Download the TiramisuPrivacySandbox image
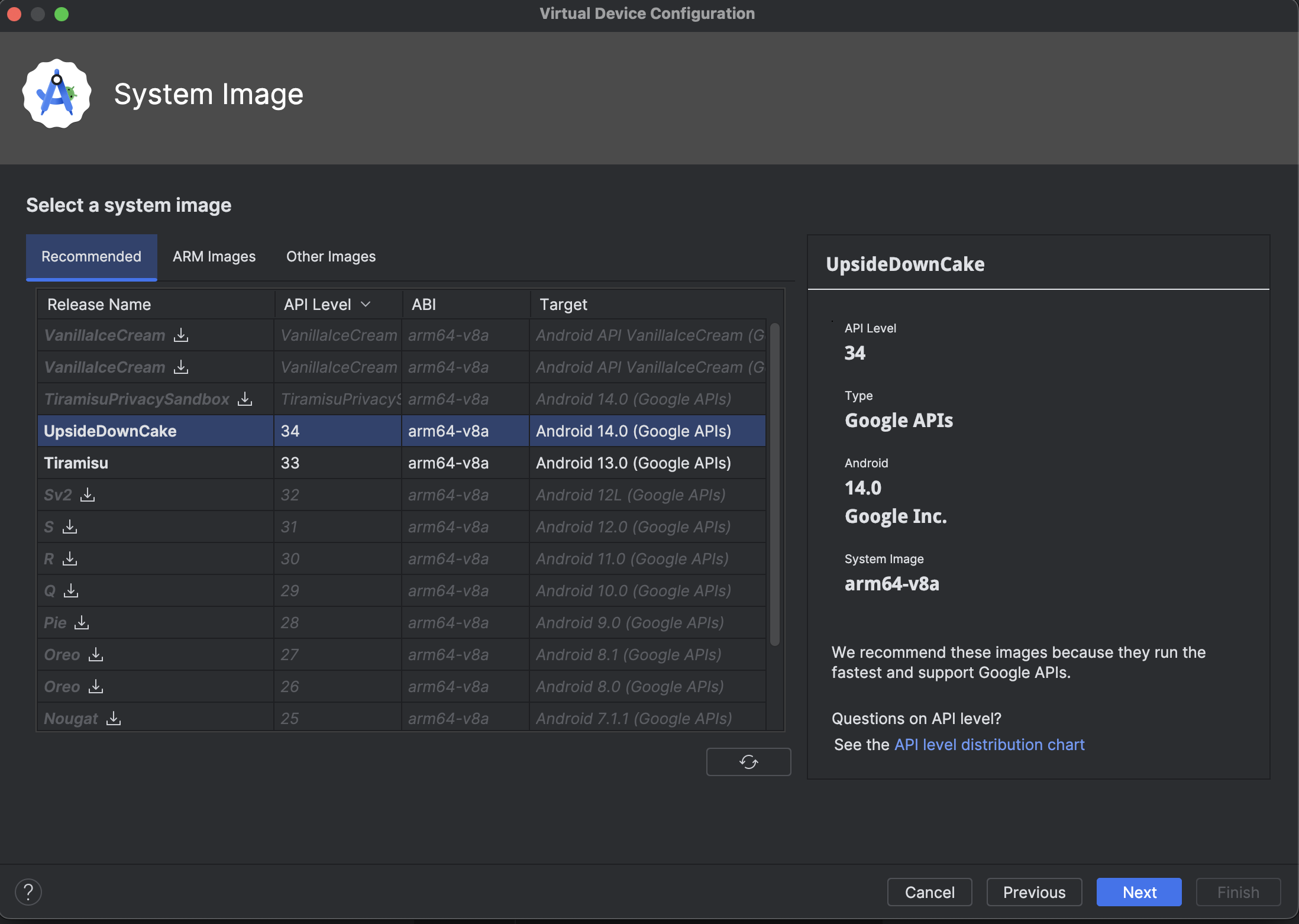Image resolution: width=1299 pixels, height=924 pixels. [245, 399]
